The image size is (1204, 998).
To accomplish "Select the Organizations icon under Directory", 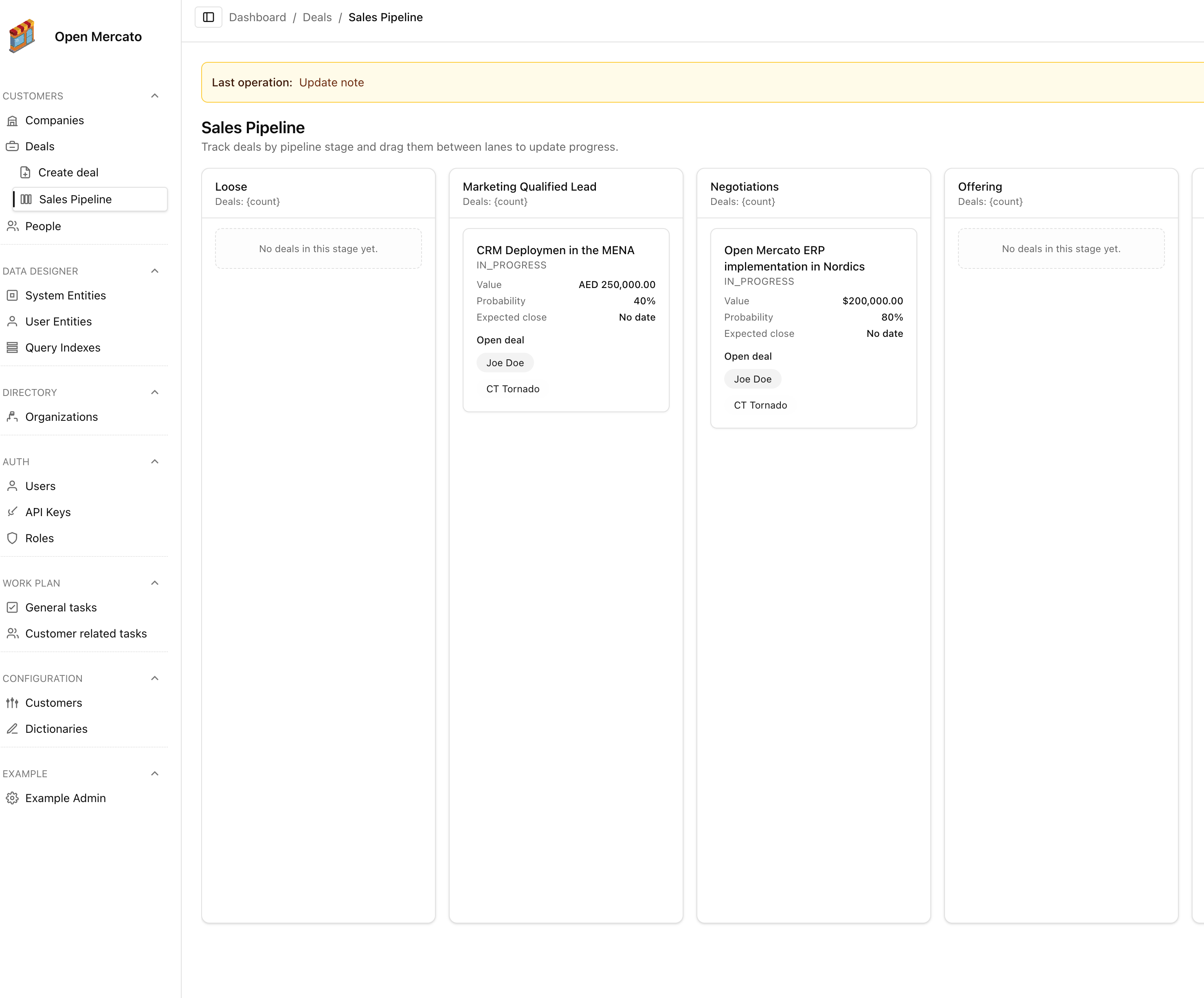I will [x=13, y=417].
